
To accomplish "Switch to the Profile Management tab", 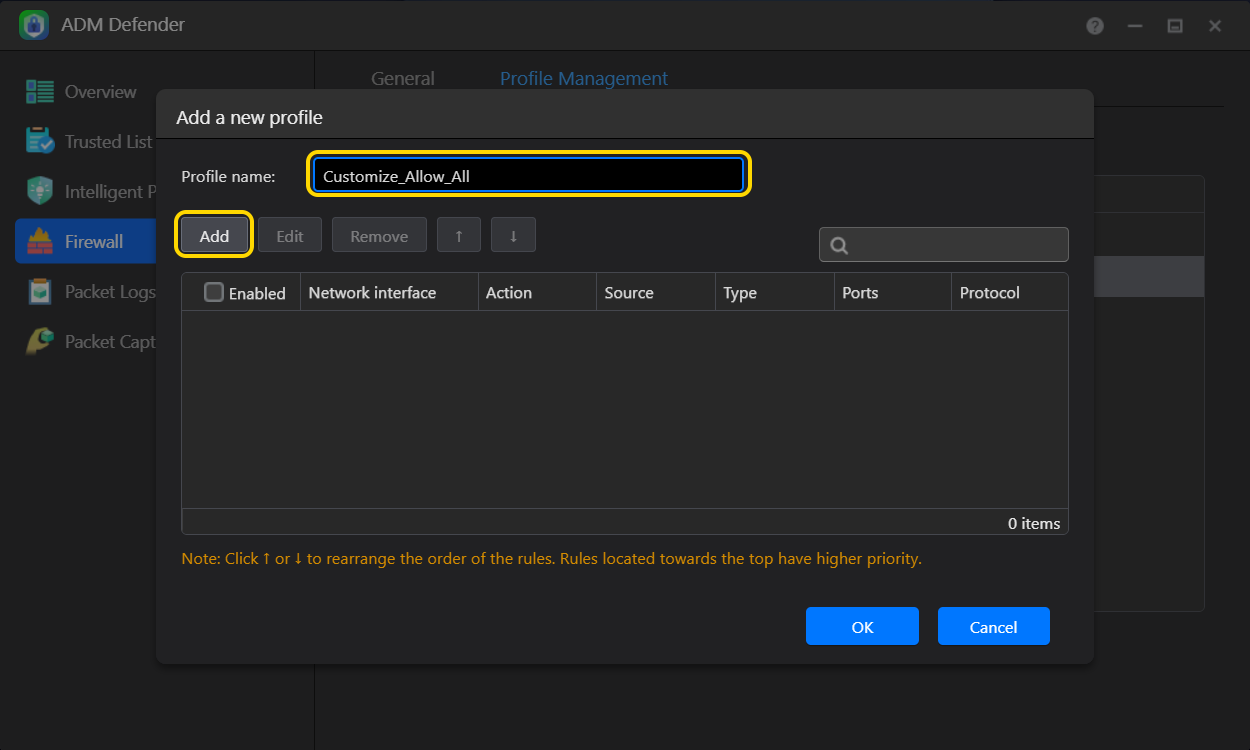I will [x=584, y=78].
